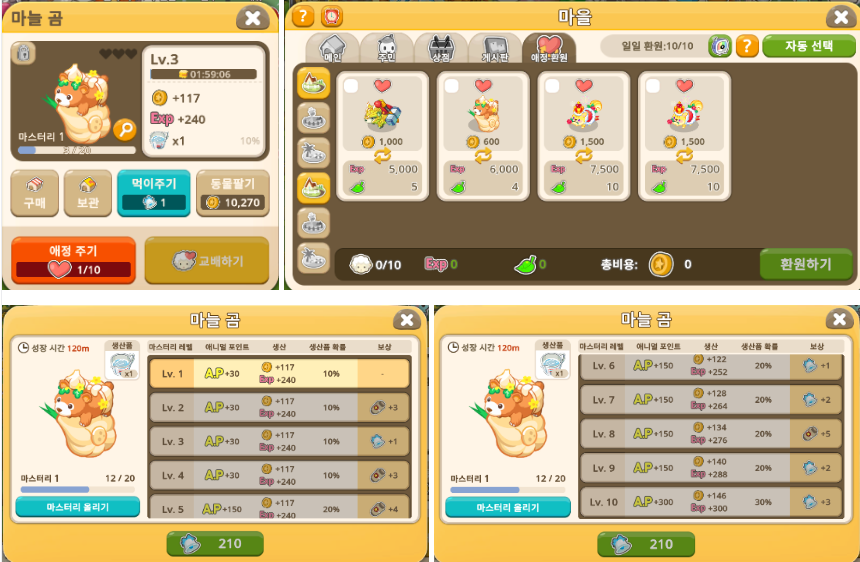
Task: Click the magnifier icon on the garlic bear
Action: point(125,130)
